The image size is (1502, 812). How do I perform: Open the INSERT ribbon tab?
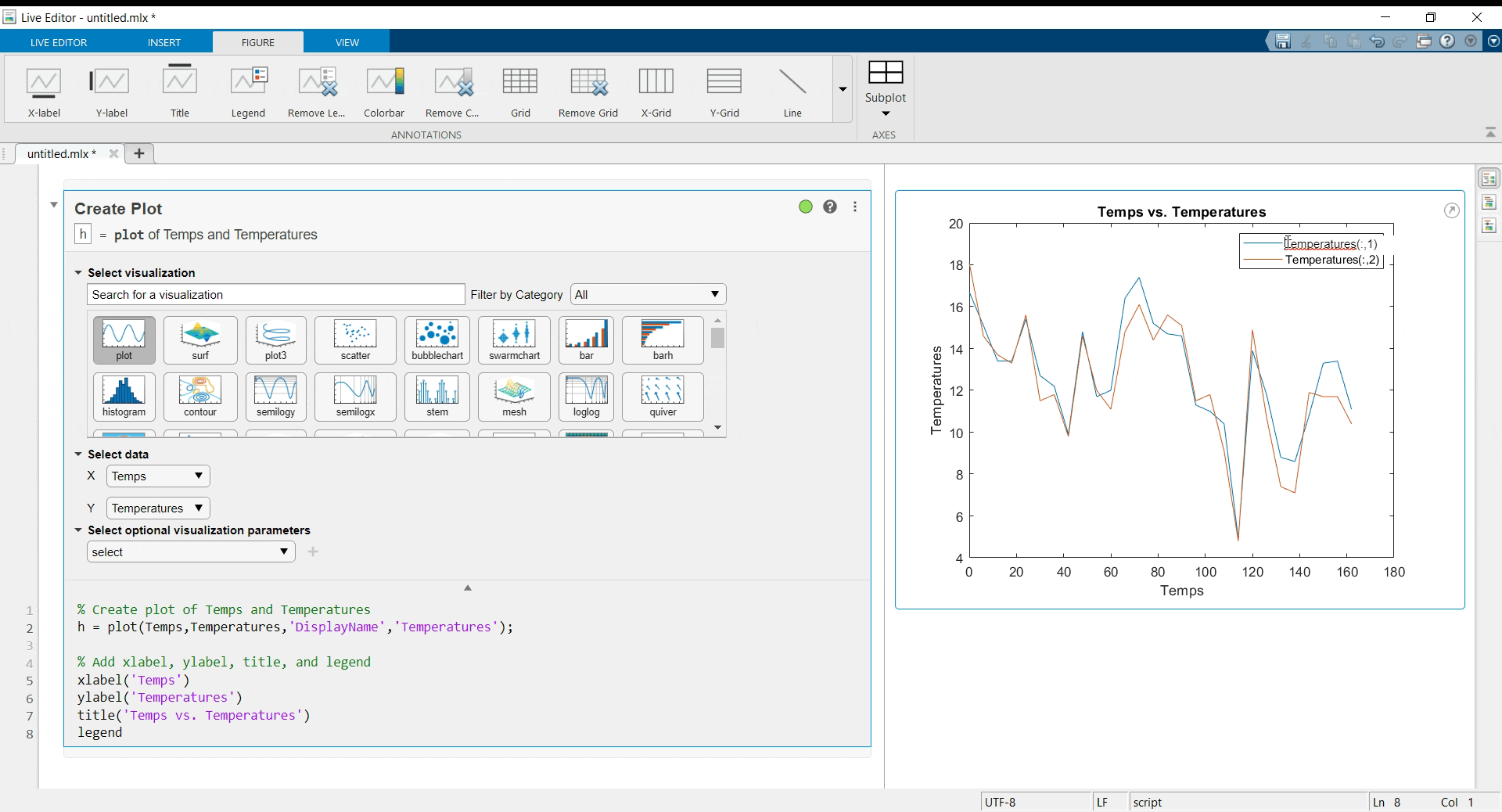164,42
